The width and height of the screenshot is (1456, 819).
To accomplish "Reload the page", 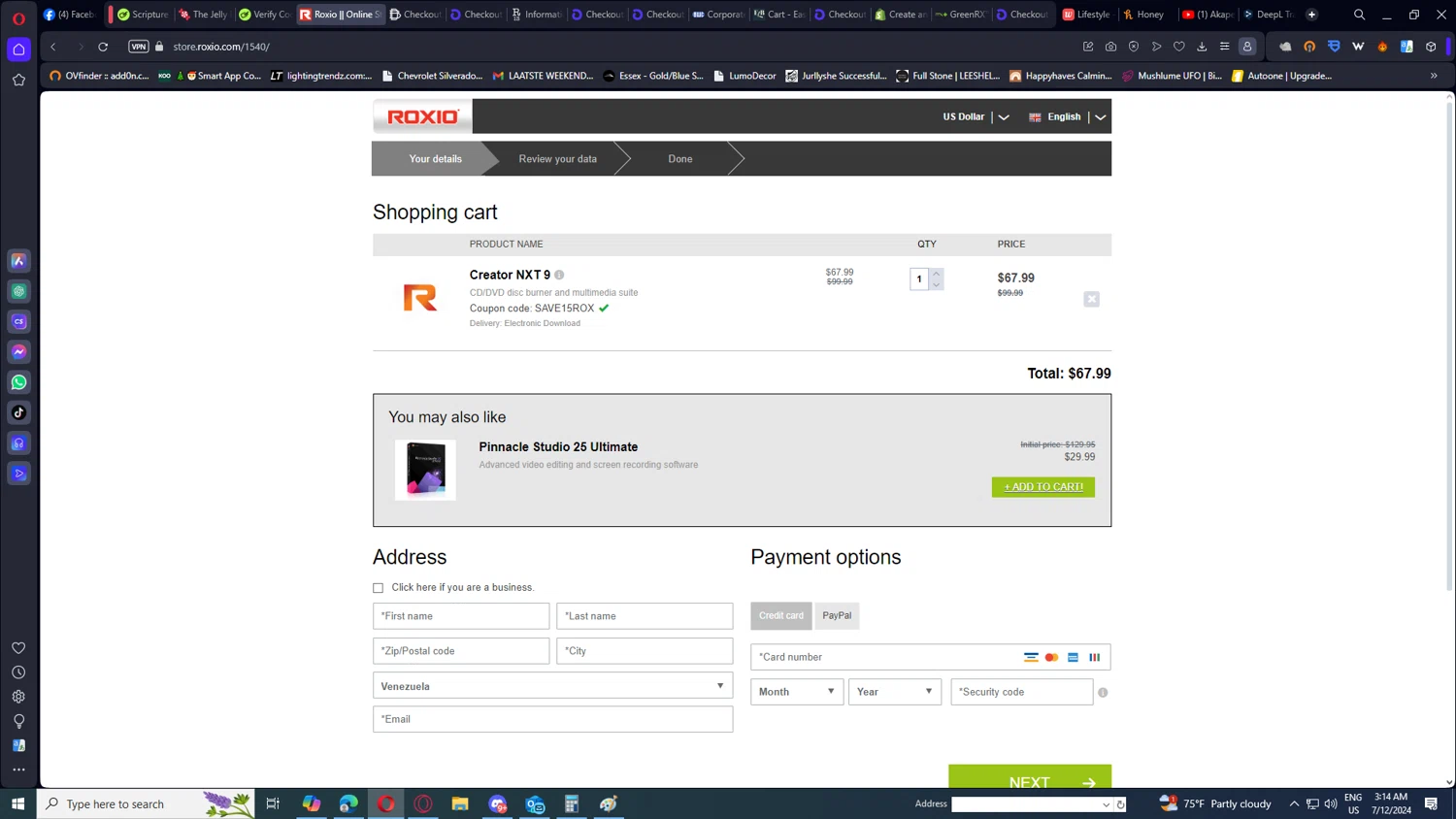I will click(103, 47).
